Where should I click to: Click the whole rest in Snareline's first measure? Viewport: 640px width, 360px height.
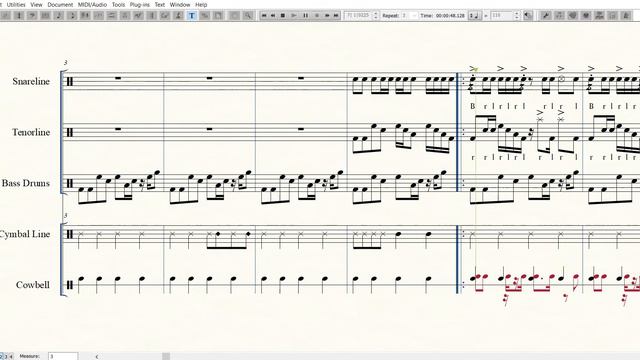[x=118, y=78]
